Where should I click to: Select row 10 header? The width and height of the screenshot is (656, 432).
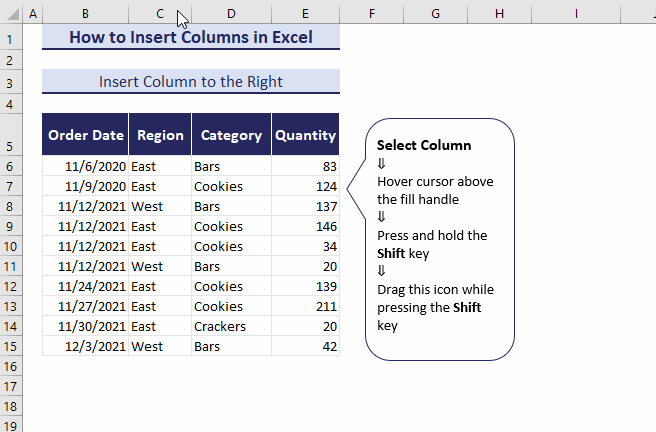[11, 246]
